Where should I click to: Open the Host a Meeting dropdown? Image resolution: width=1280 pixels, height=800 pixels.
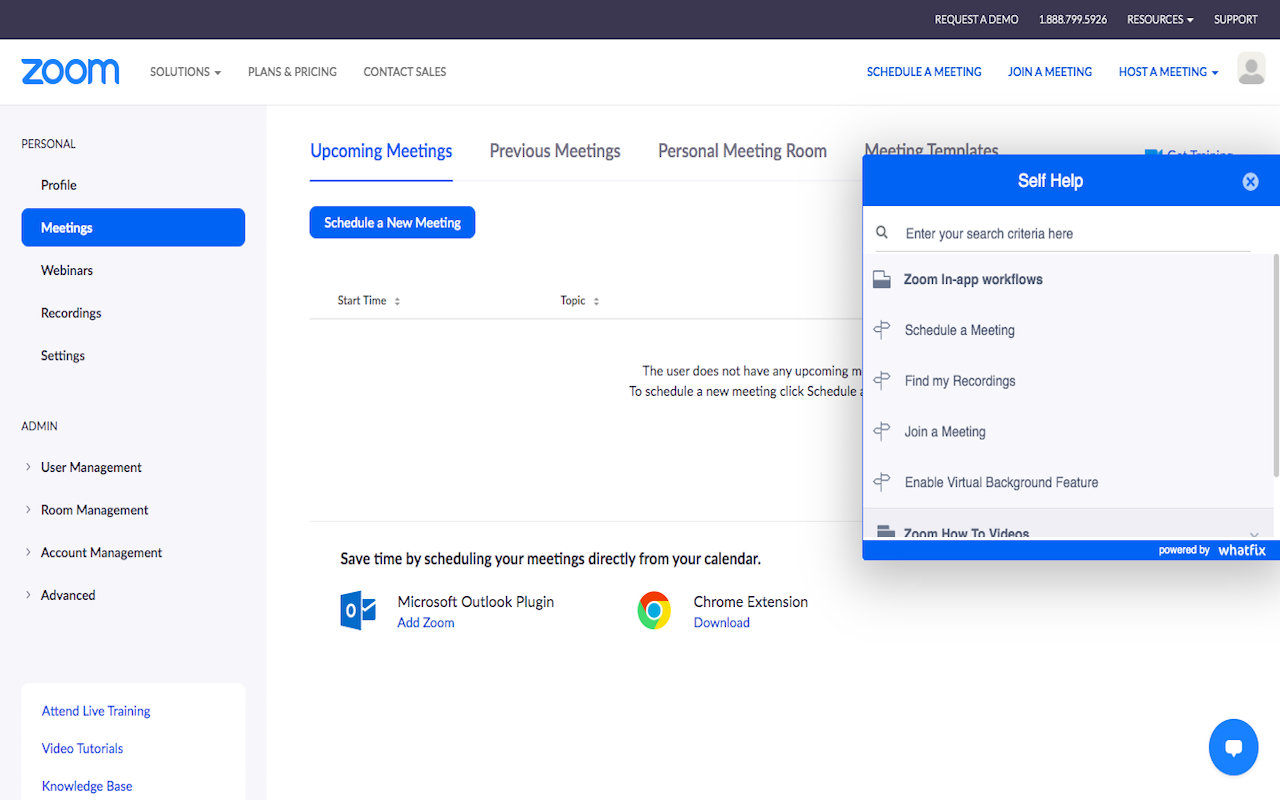(1168, 72)
